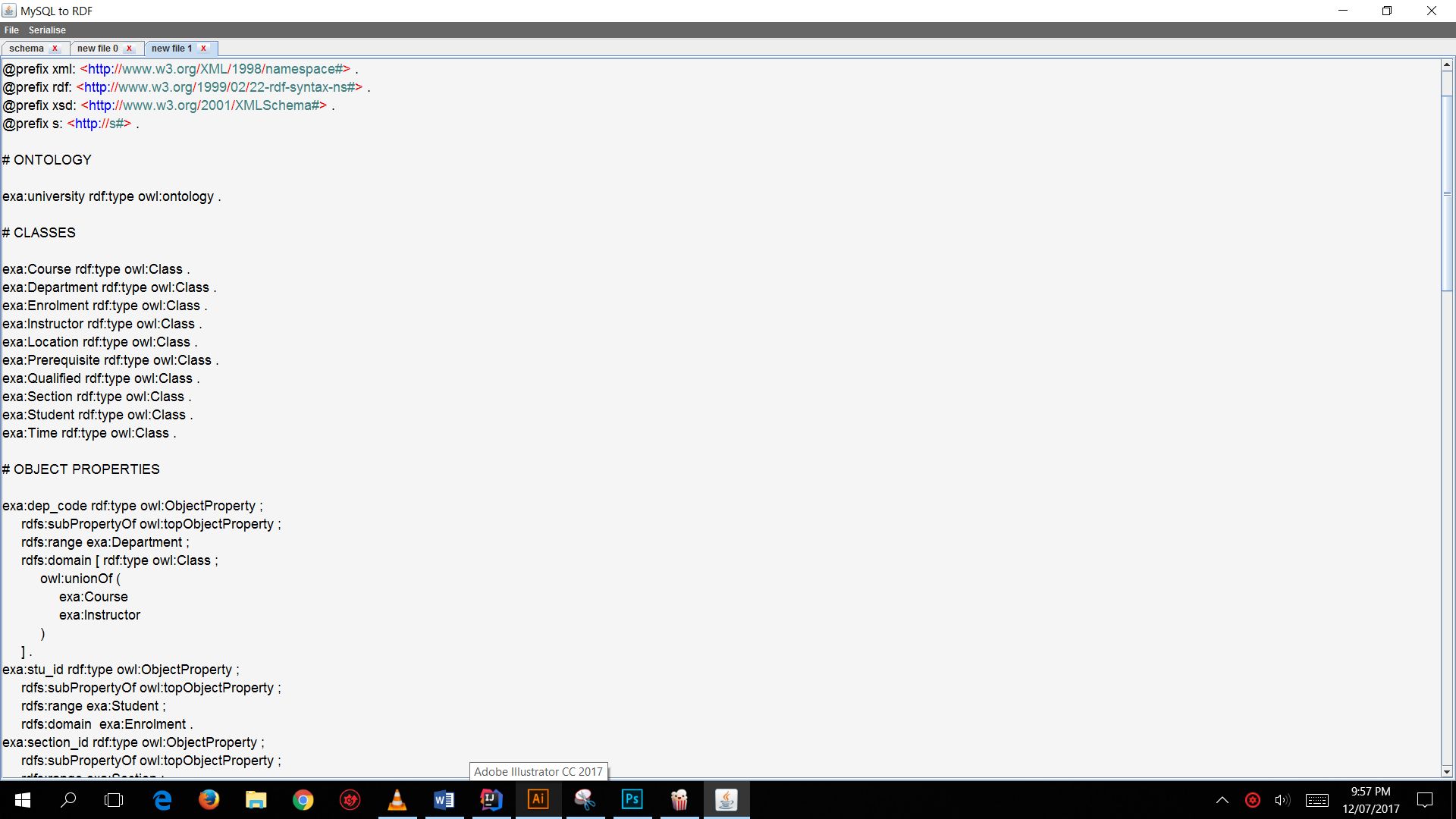Show hidden system tray icons
This screenshot has width=1456, height=819.
click(1222, 800)
